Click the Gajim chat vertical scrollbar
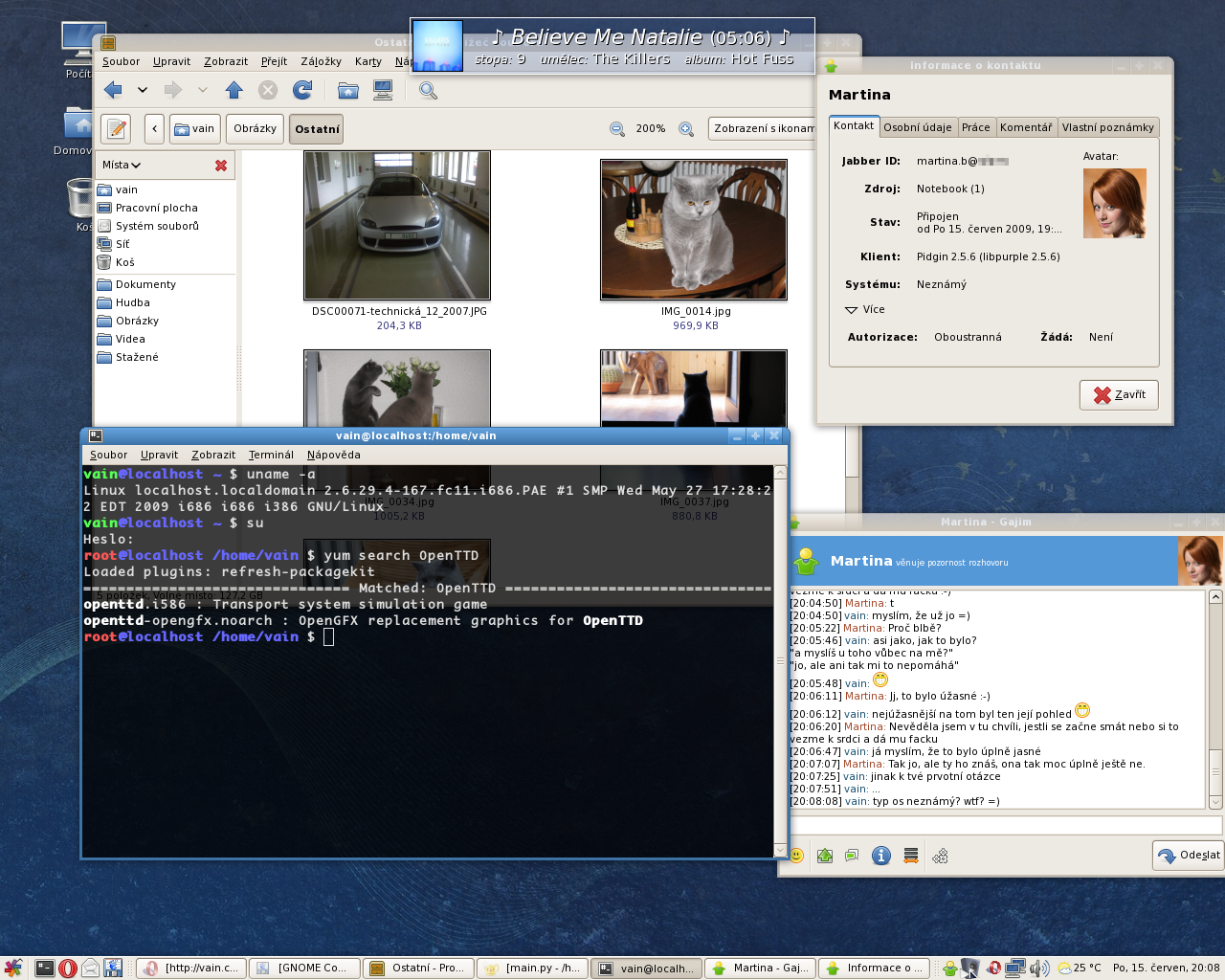The height and width of the screenshot is (980, 1225). [x=1215, y=700]
